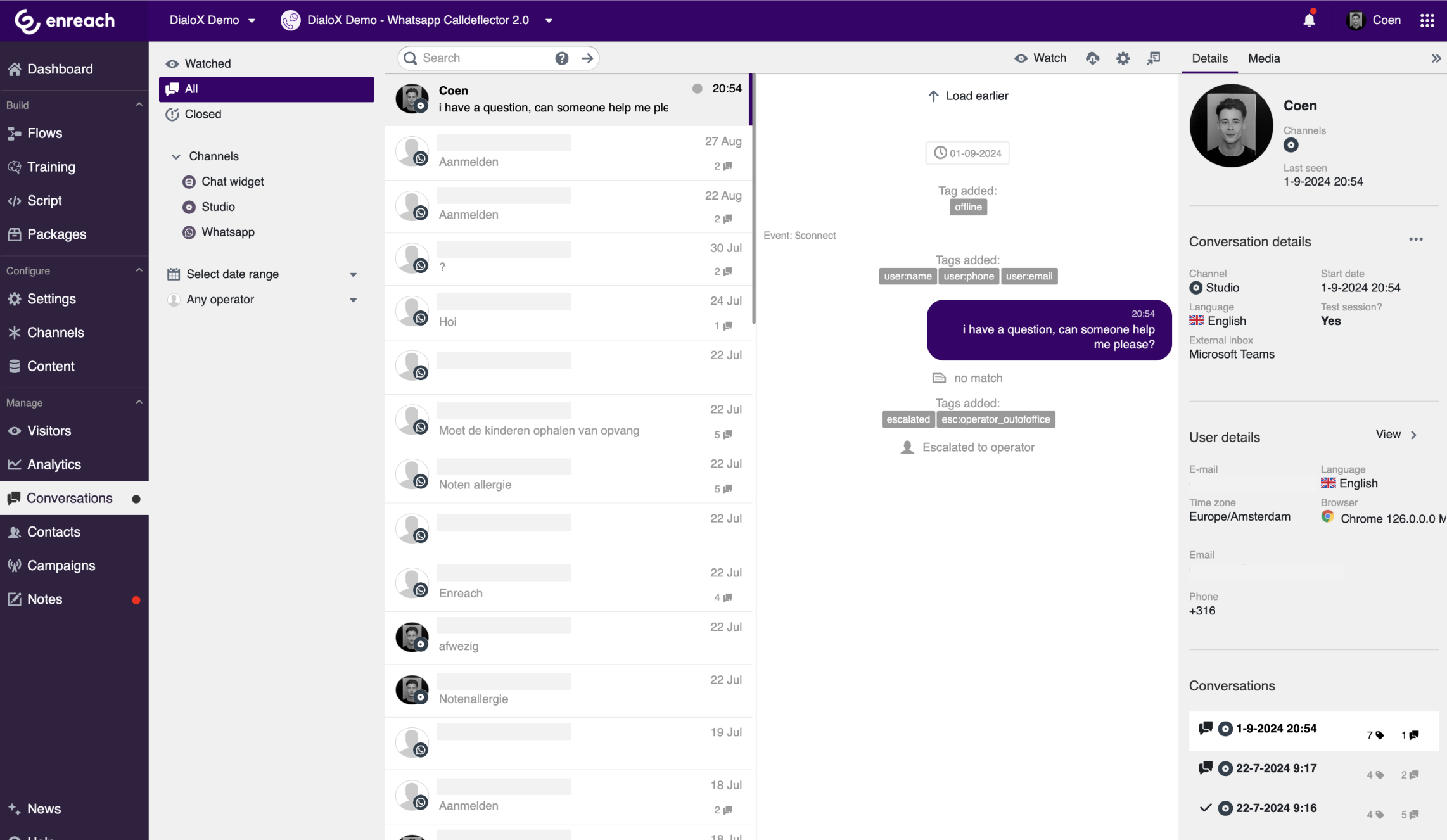Switch to the Media tab

1263,58
